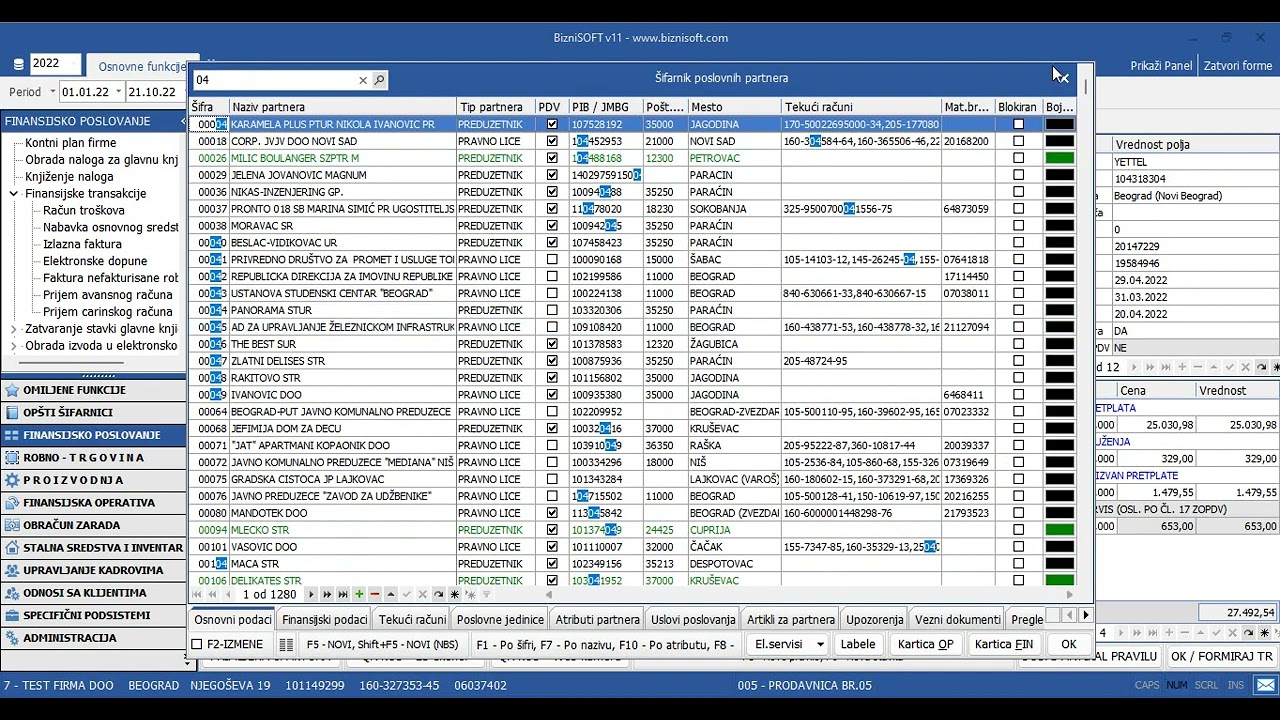1280x720 pixels.
Task: Toggle the F2-IZMENE checkbox
Action: pyautogui.click(x=197, y=645)
